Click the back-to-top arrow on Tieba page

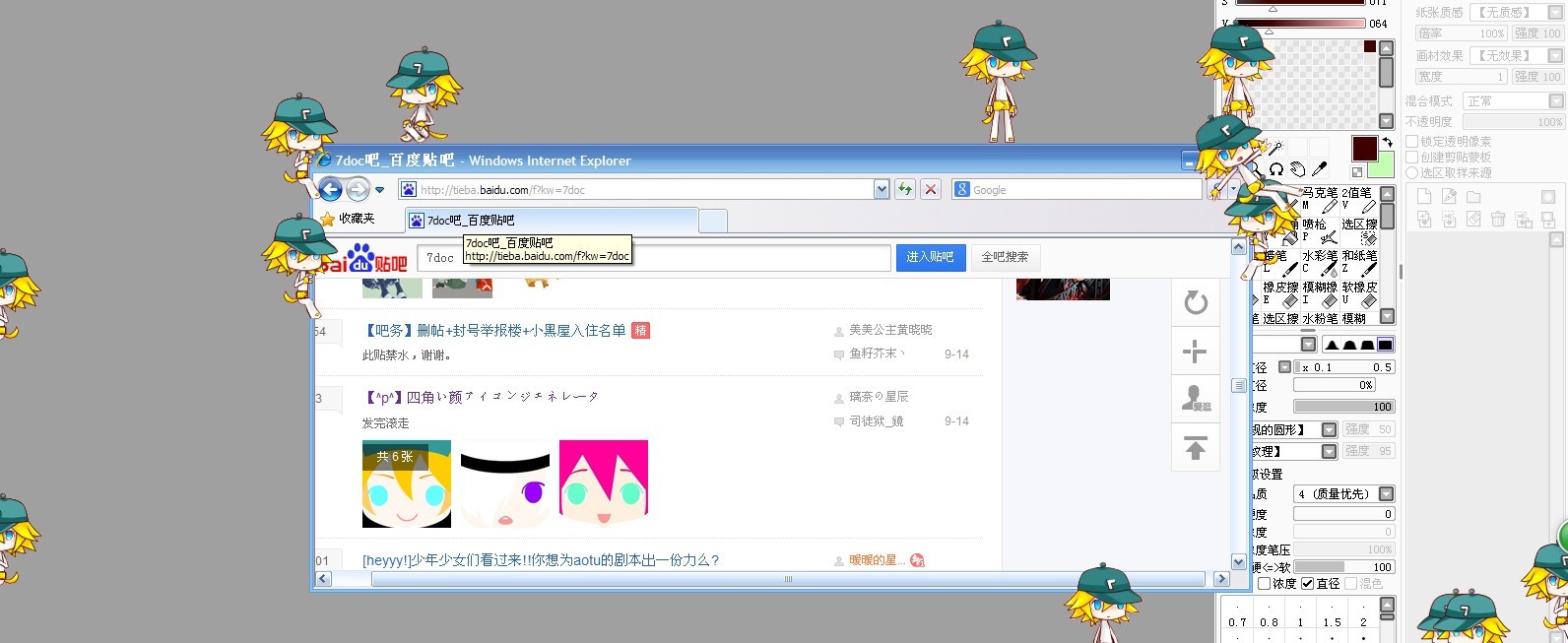1196,448
